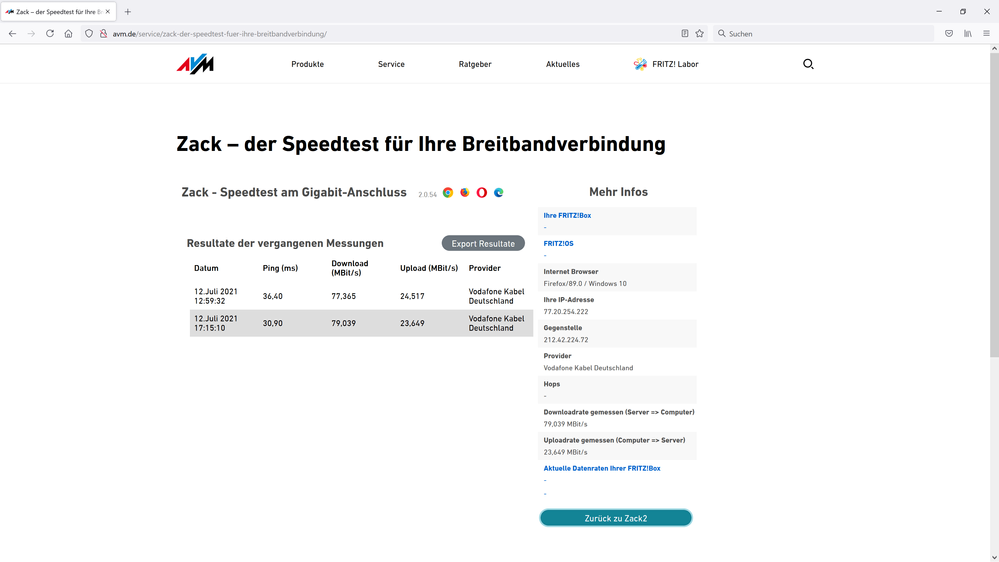This screenshot has width=999, height=562.
Task: Click ping value 30,90
Action: coord(273,323)
